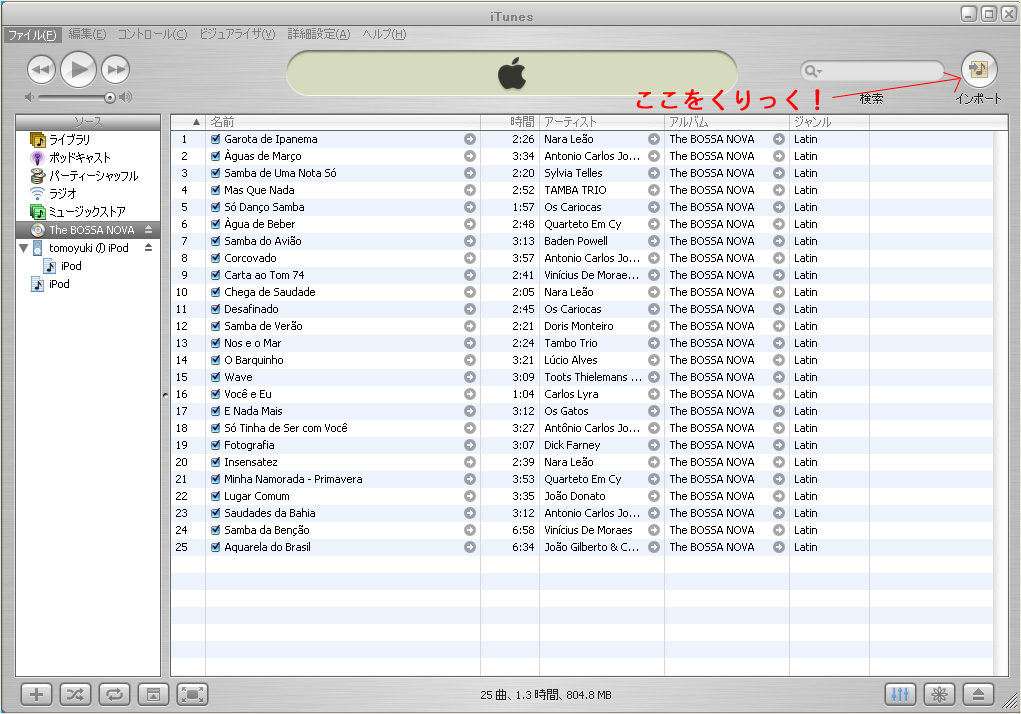Click the Import CD button icon

click(x=979, y=69)
